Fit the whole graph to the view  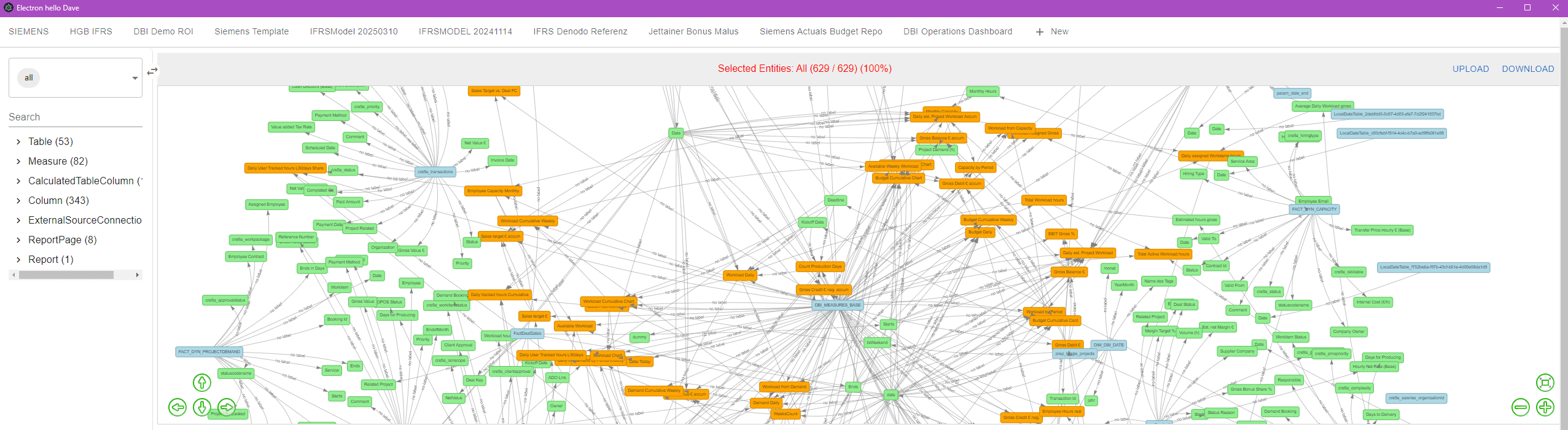pos(1545,383)
